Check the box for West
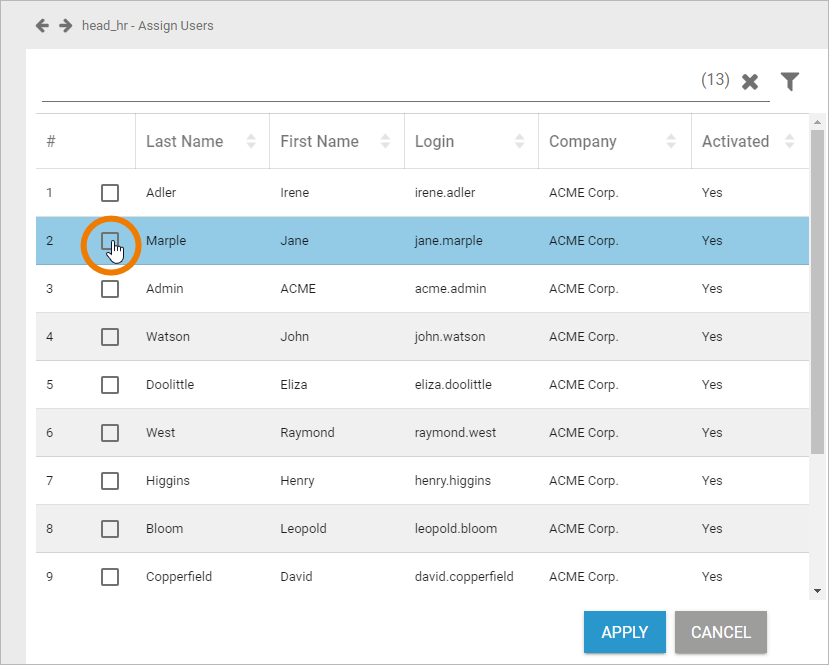 tap(110, 433)
